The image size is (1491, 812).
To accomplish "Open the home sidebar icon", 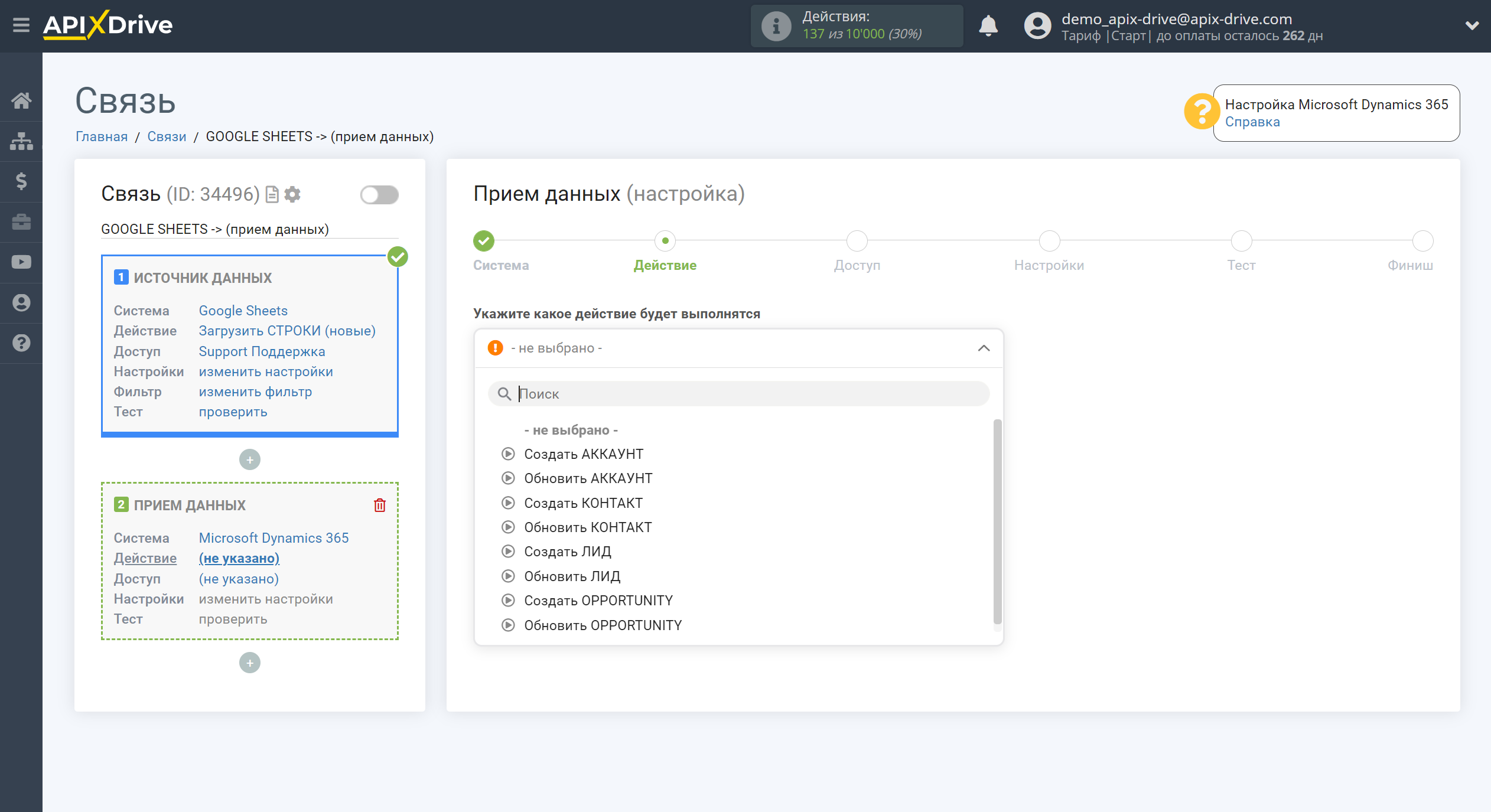I will coord(21,100).
